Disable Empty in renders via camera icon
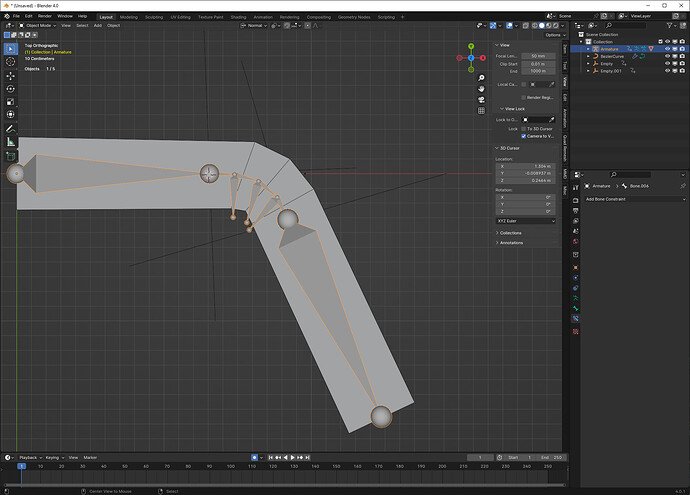The width and height of the screenshot is (690, 495). [682, 64]
